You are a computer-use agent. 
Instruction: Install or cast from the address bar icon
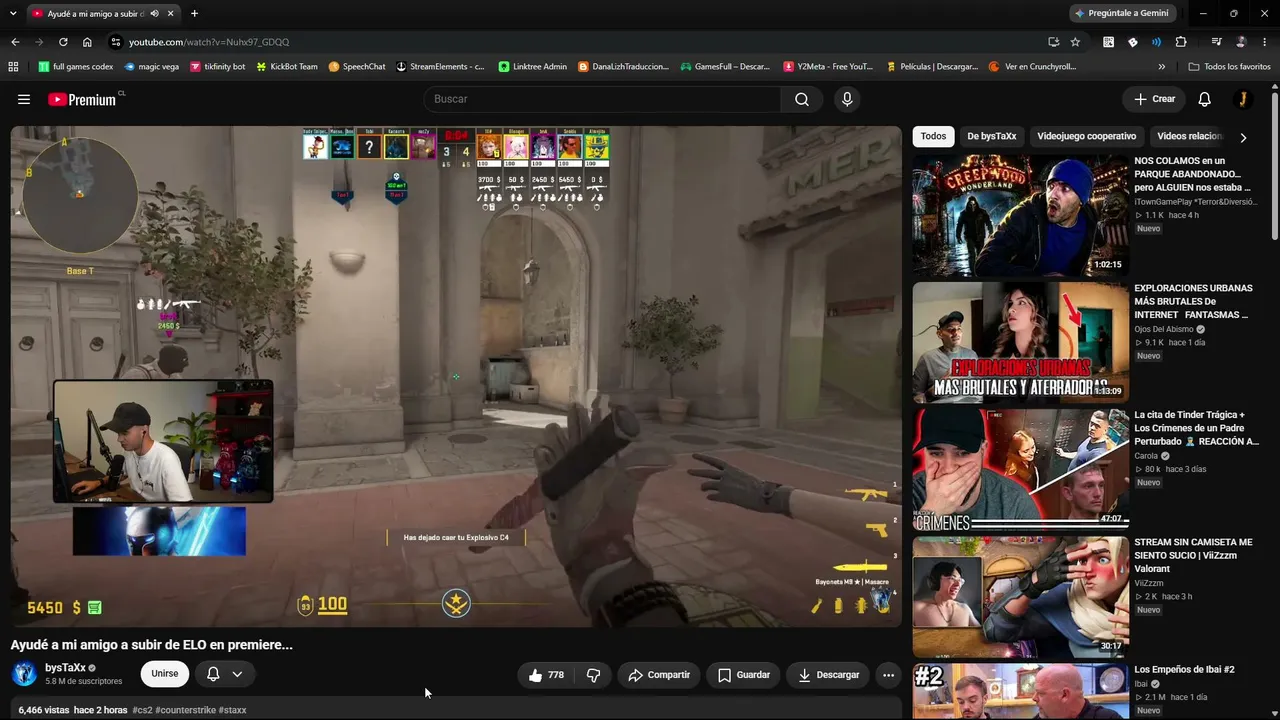tap(1053, 42)
